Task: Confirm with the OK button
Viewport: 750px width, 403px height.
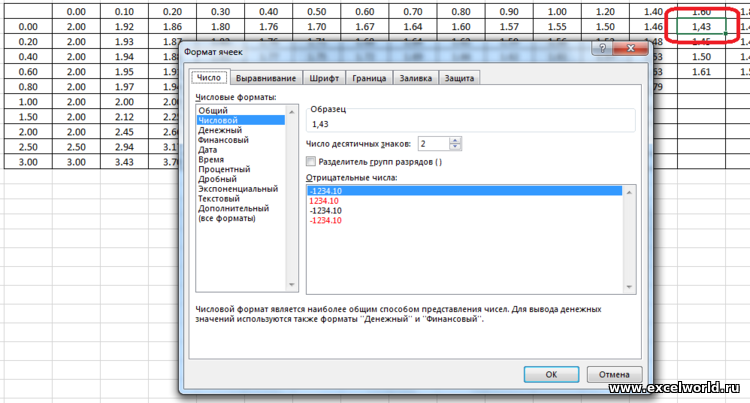Action: pos(551,373)
